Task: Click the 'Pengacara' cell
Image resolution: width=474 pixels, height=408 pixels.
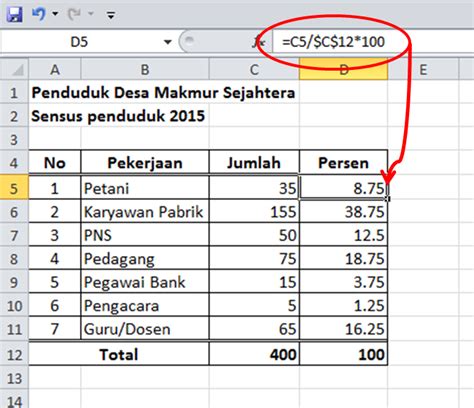Action: pyautogui.click(x=145, y=306)
